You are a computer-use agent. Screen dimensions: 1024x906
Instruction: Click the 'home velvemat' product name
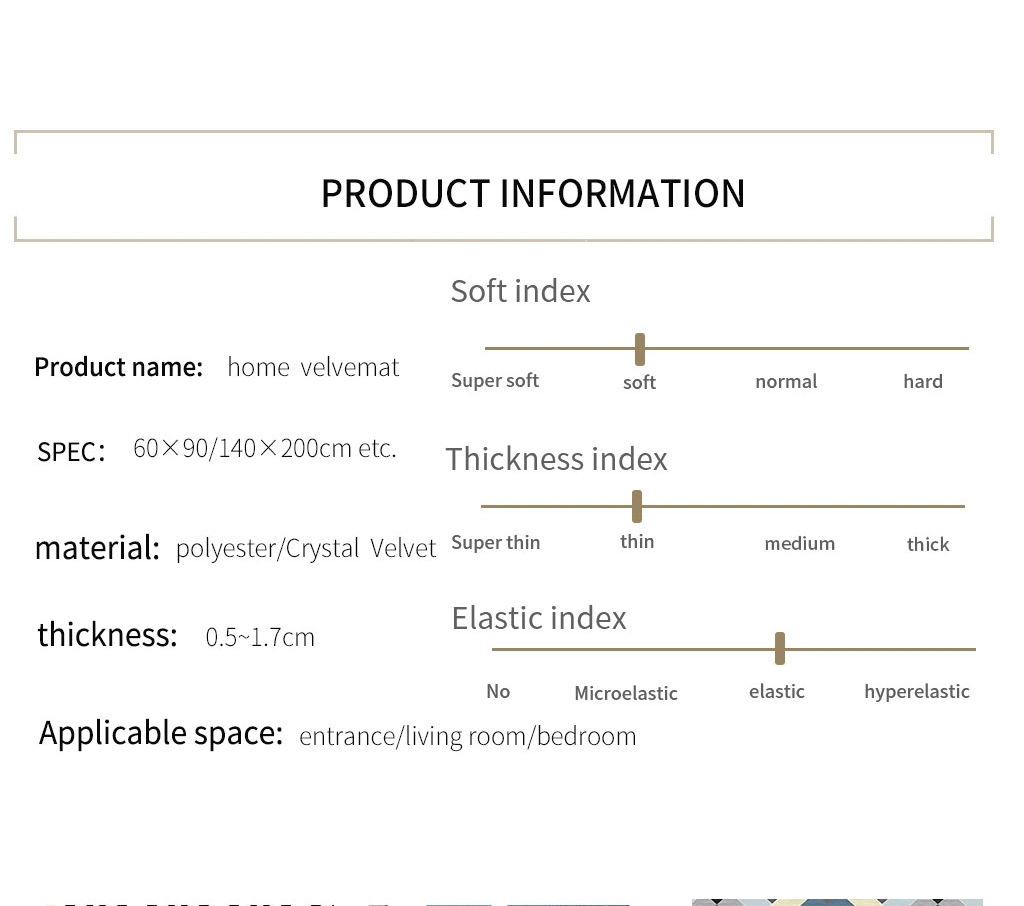(313, 367)
